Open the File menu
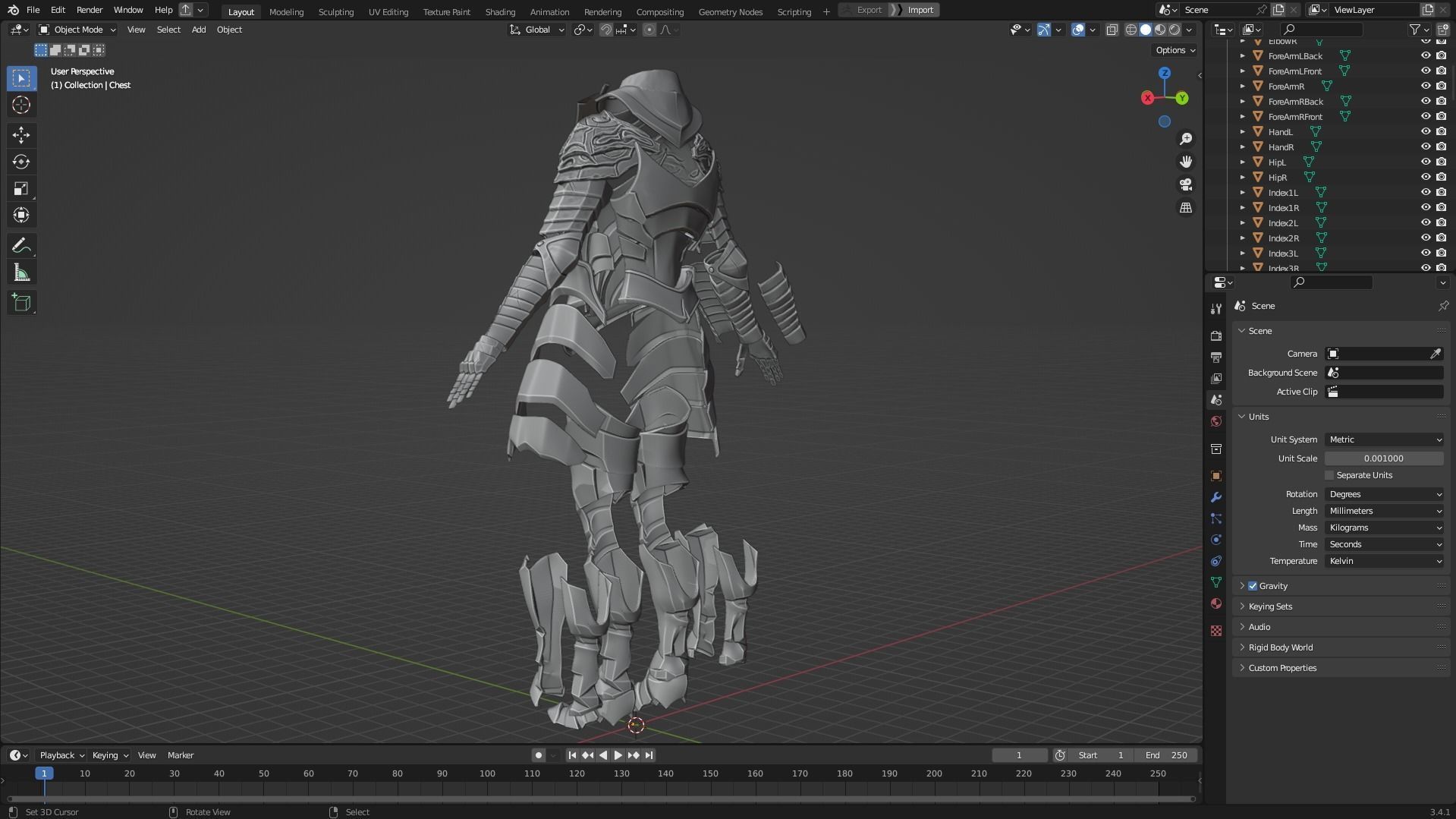This screenshot has height=819, width=1456. (x=33, y=10)
